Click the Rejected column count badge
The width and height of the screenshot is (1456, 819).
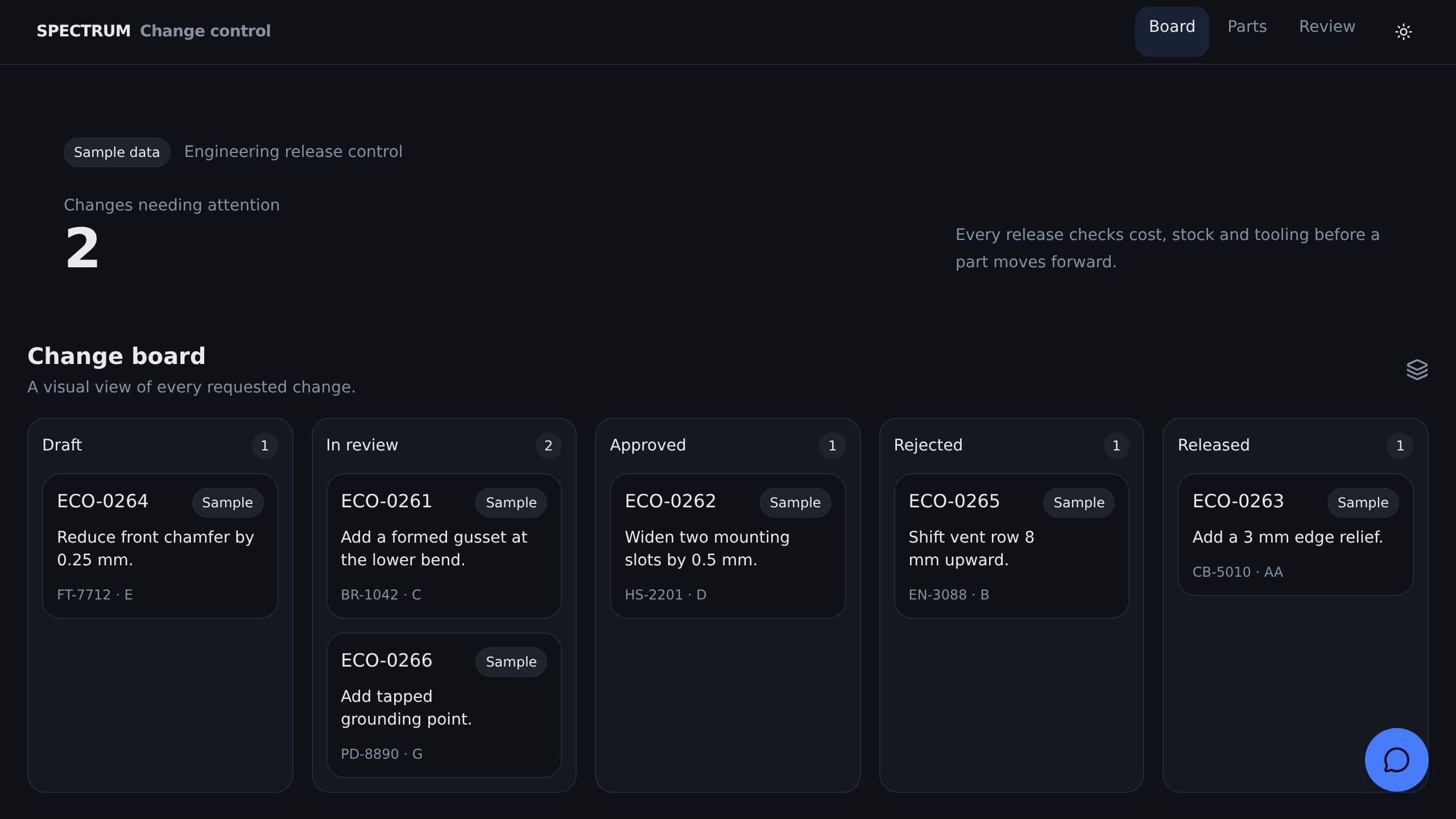click(1116, 445)
